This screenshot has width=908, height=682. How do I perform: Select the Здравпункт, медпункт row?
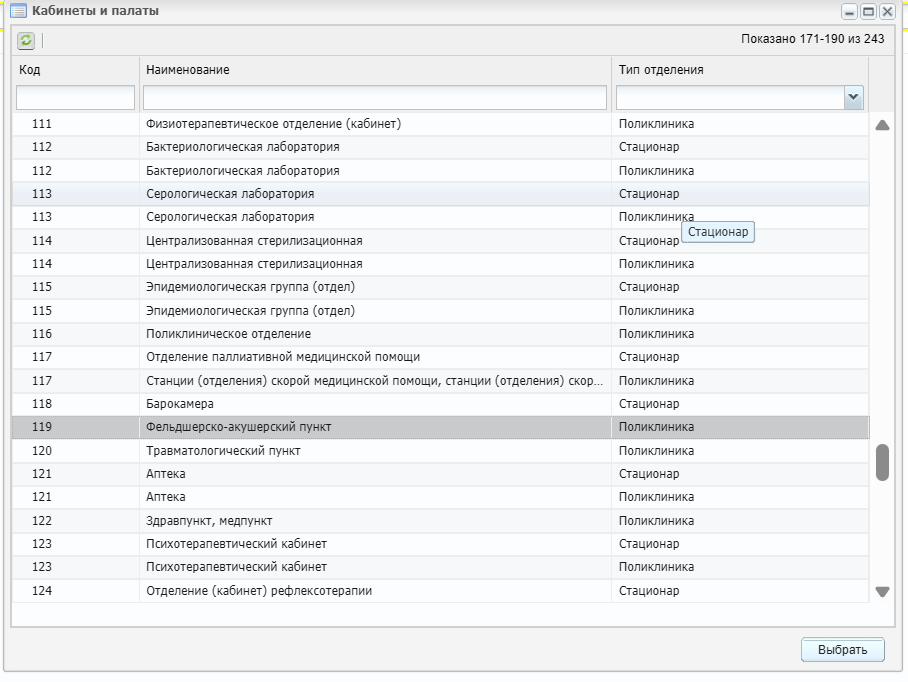(441, 520)
